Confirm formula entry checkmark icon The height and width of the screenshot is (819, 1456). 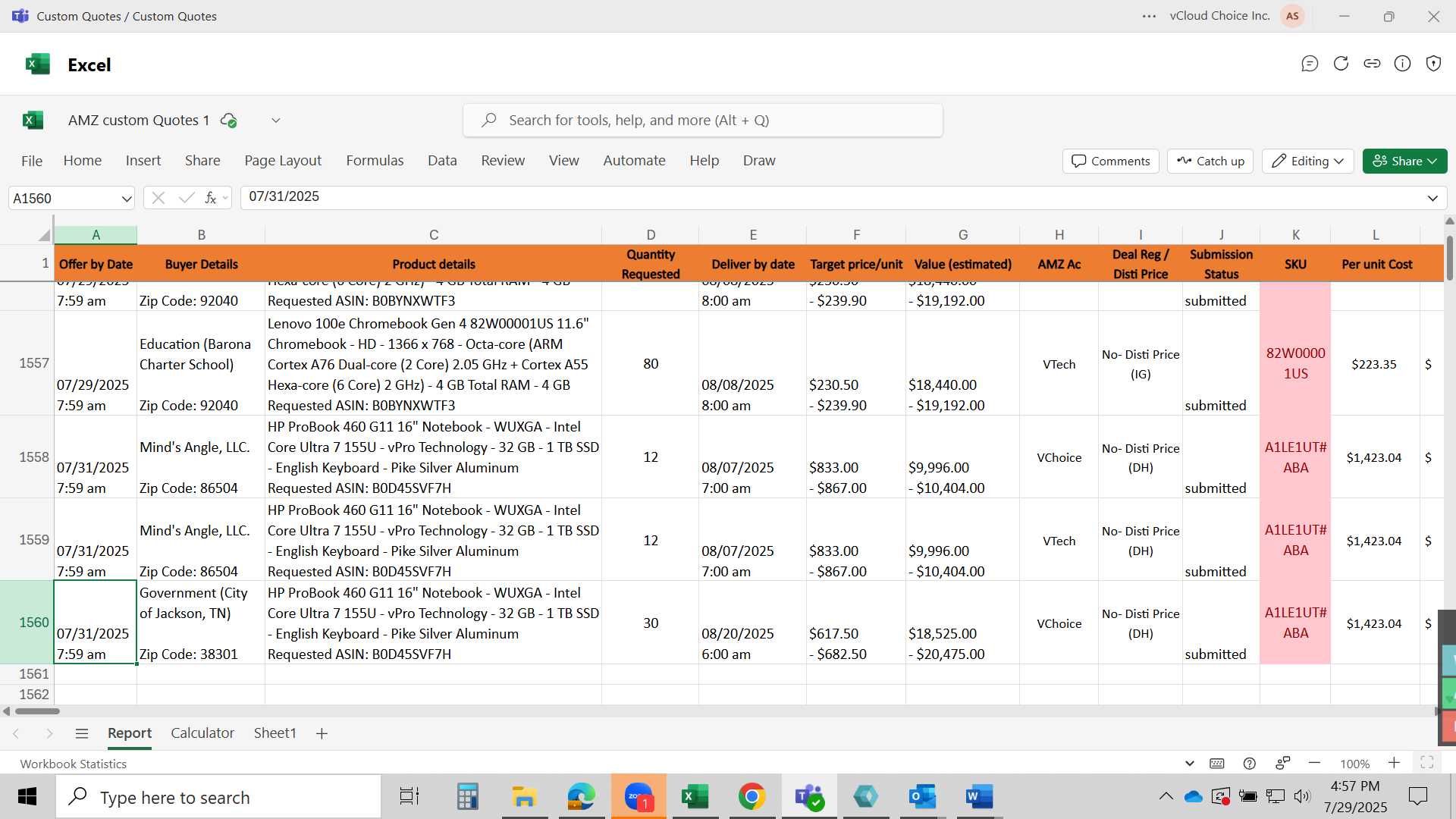click(x=187, y=198)
